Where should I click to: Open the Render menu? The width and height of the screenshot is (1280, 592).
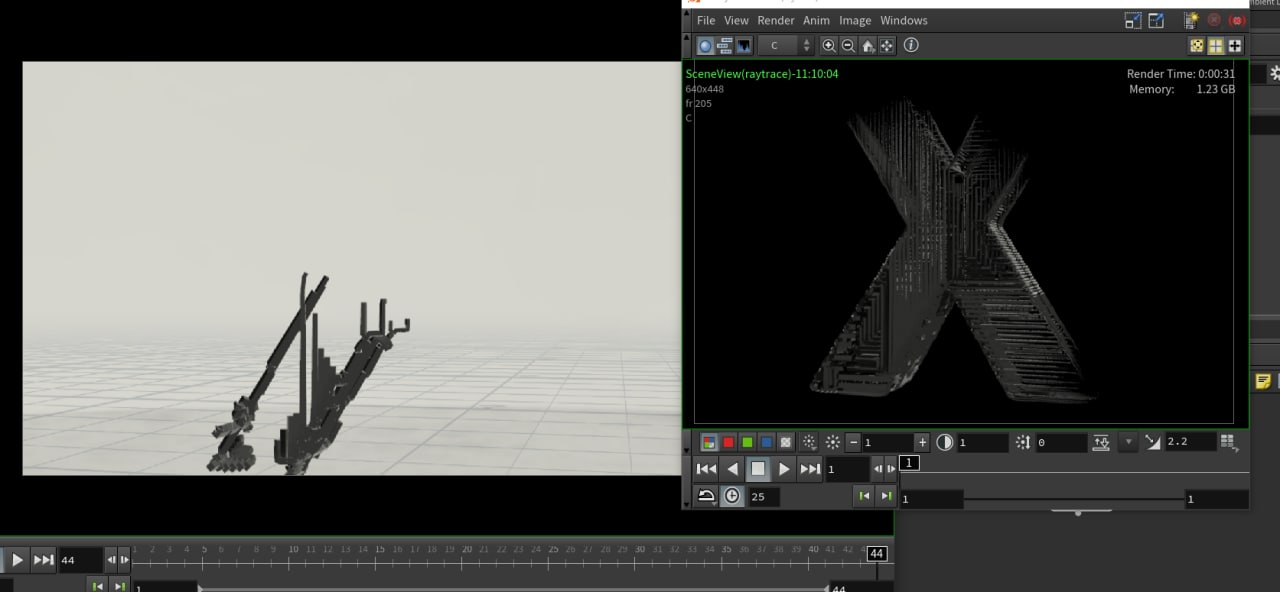[x=775, y=20]
